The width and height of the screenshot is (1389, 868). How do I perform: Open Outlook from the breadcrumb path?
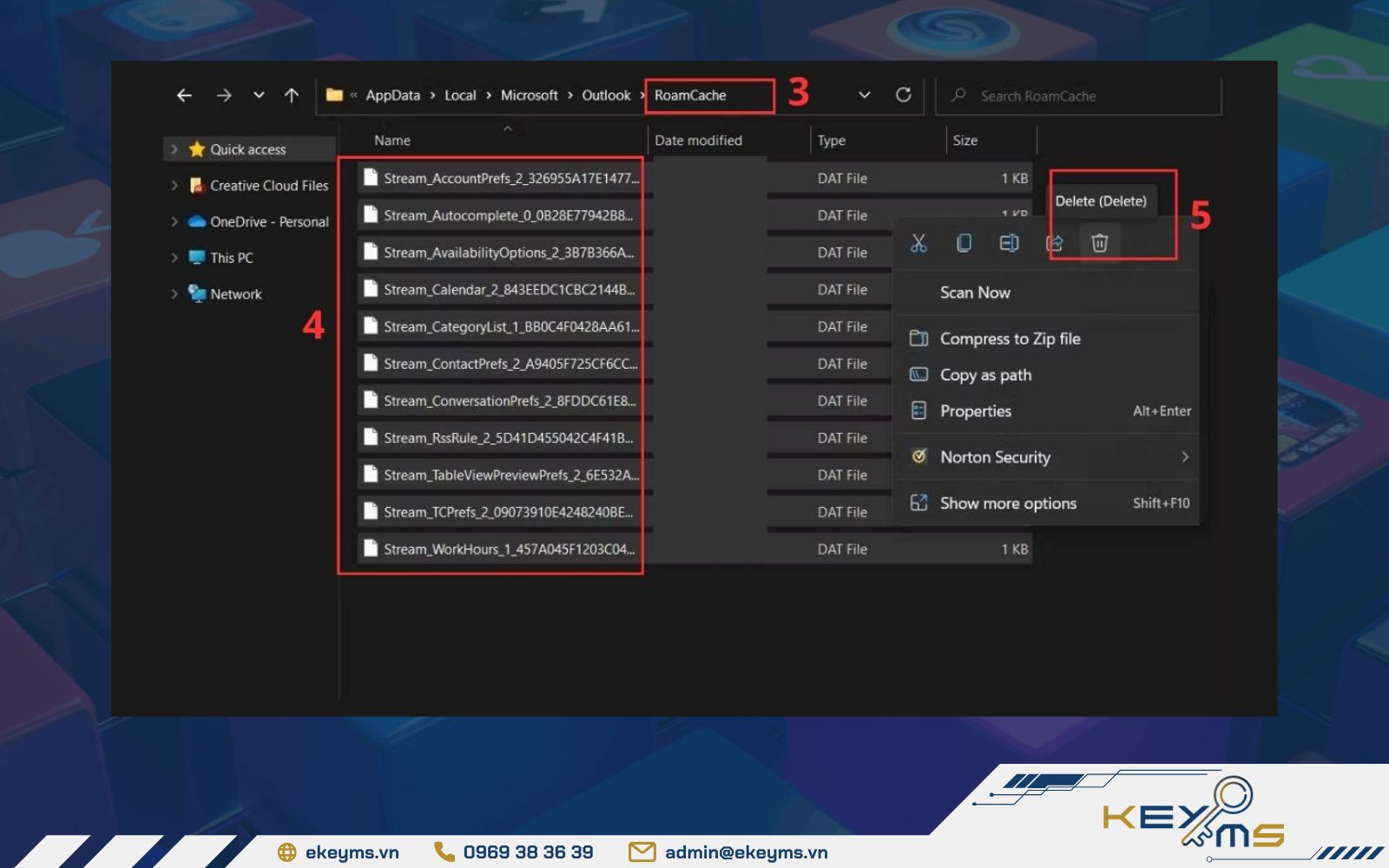tap(606, 95)
